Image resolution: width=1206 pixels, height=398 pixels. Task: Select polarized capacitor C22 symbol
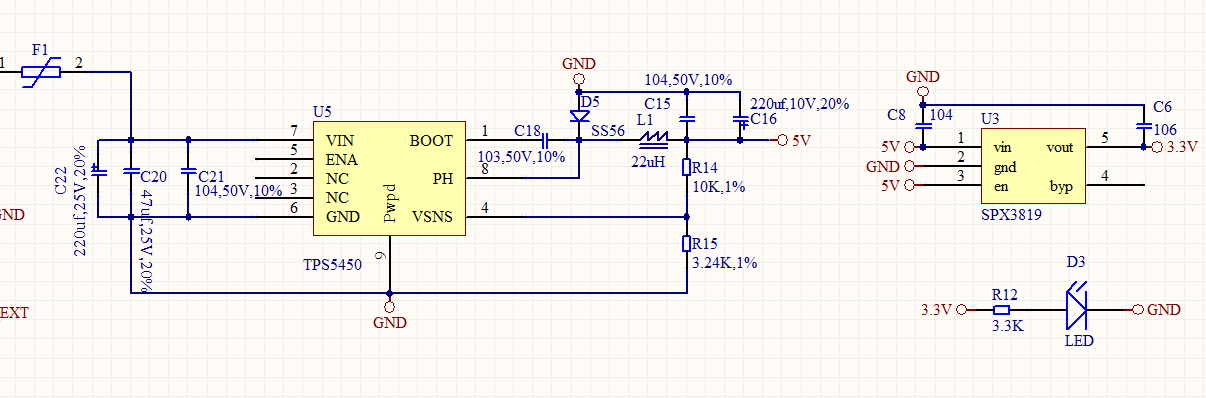pos(98,171)
